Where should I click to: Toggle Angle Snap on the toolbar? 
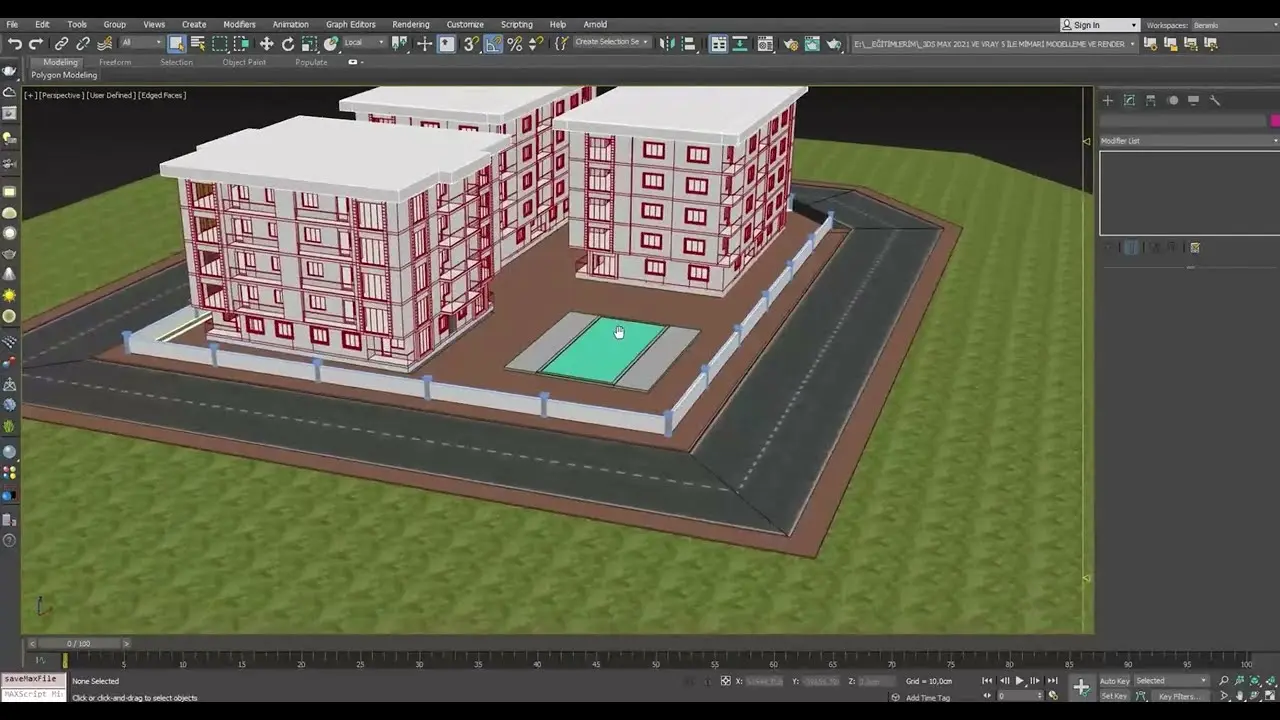[493, 44]
